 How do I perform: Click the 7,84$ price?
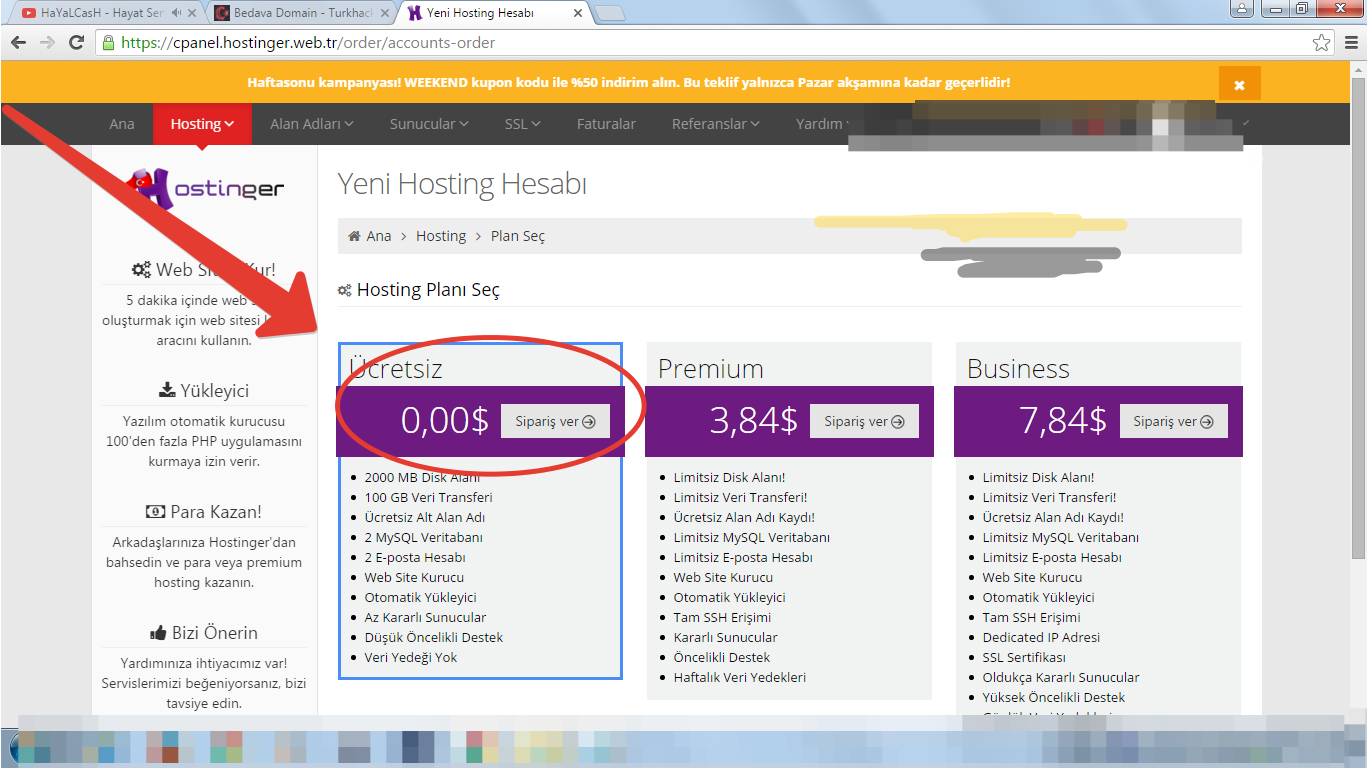click(1063, 421)
